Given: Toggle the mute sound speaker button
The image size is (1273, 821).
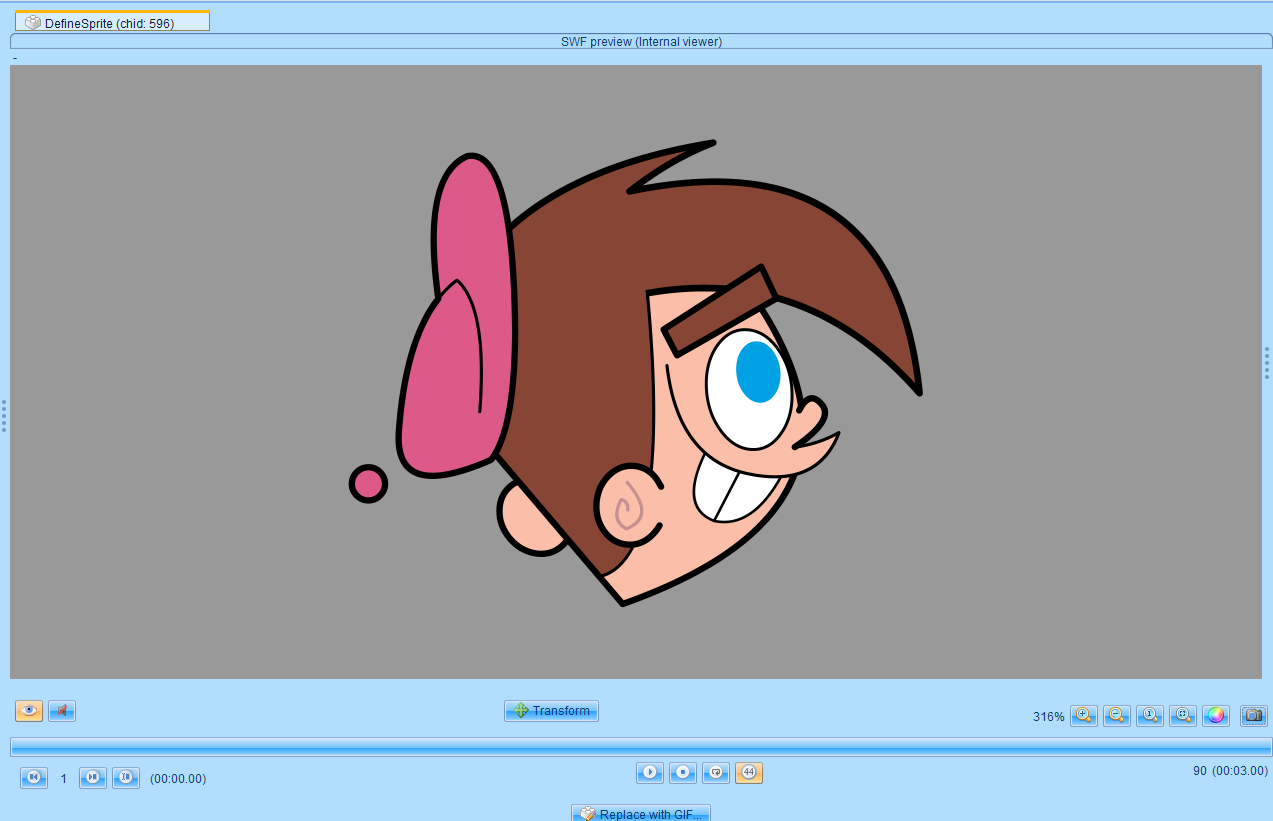Looking at the screenshot, I should 62,711.
